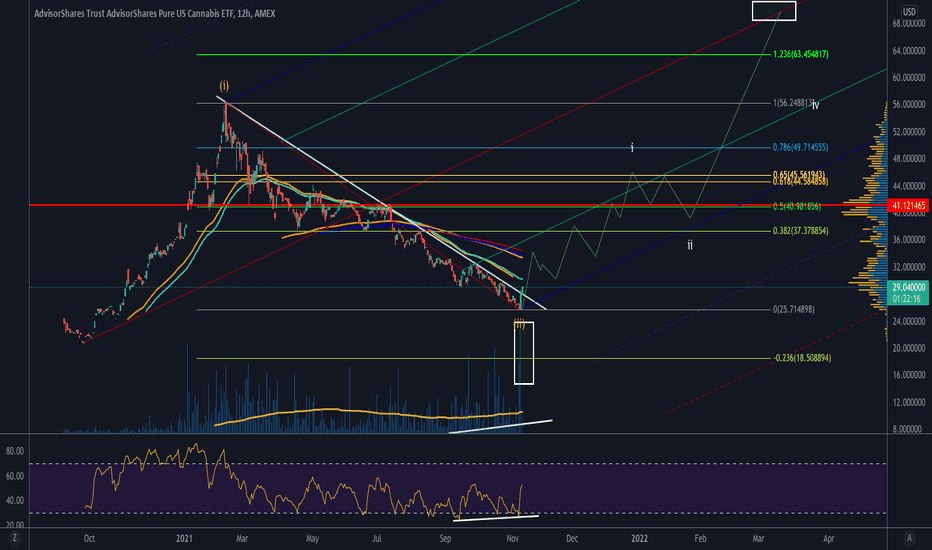Select the current price label 29.040000

pyautogui.click(x=909, y=287)
